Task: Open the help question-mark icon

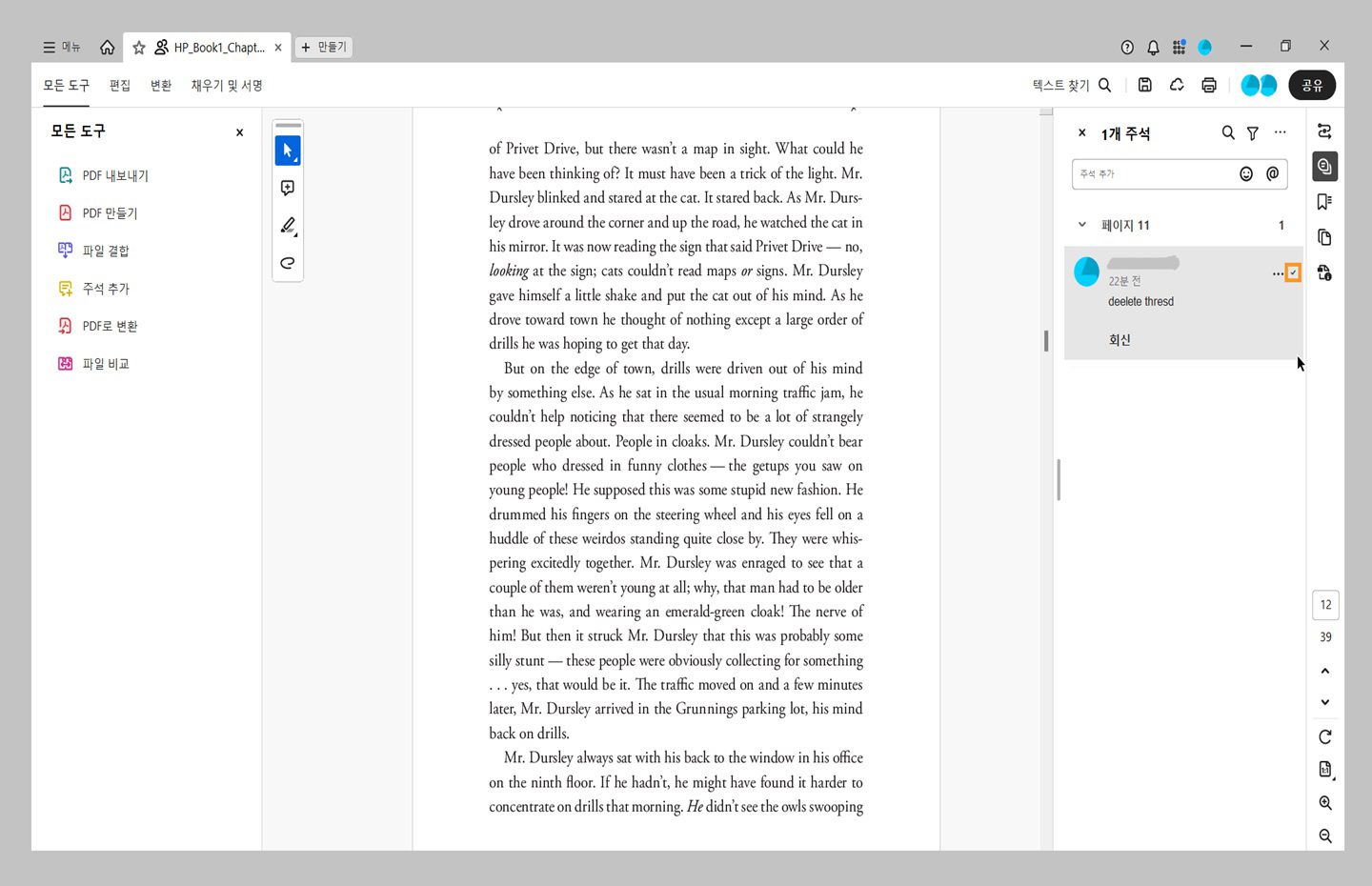Action: point(1127,47)
